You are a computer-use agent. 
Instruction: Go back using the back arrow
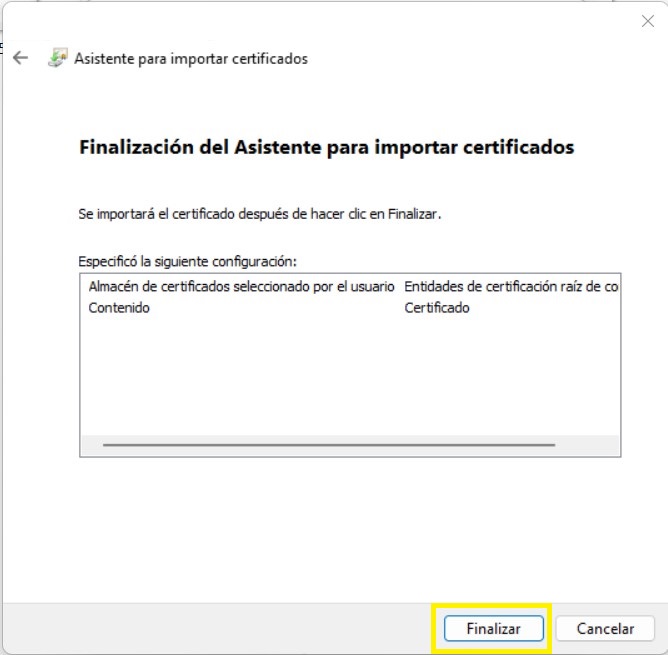20,58
